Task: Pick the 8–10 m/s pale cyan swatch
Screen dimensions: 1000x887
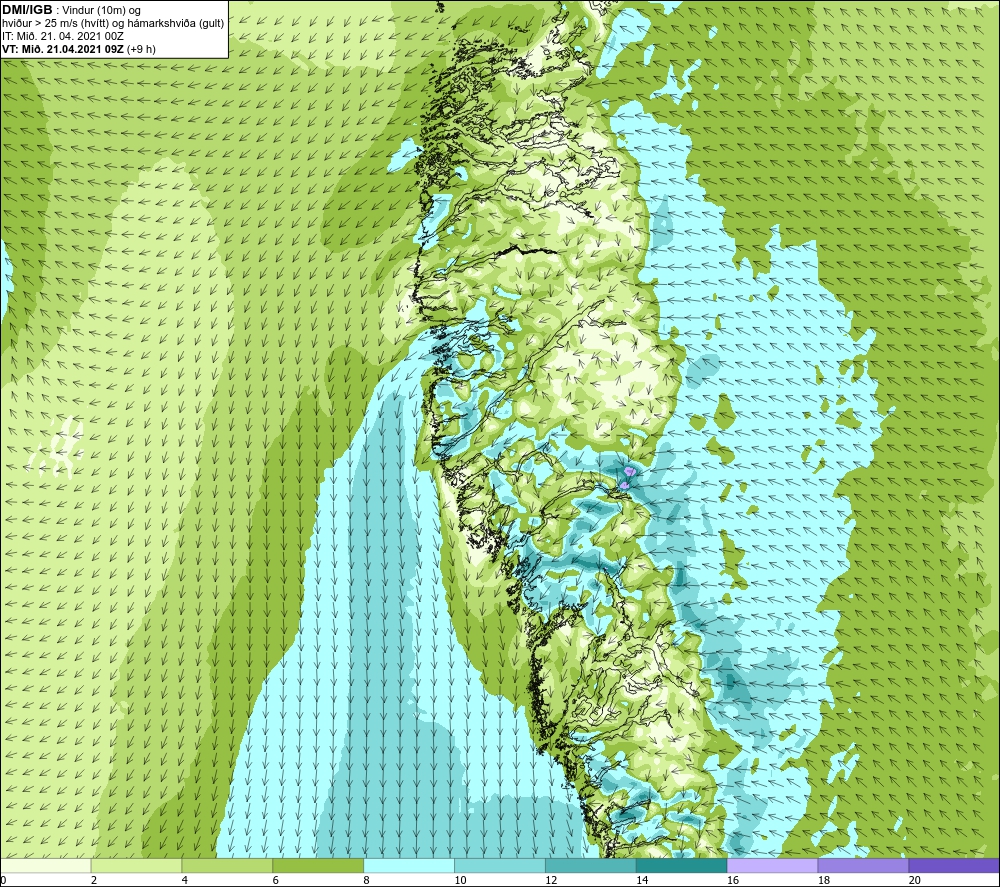Action: coord(409,866)
